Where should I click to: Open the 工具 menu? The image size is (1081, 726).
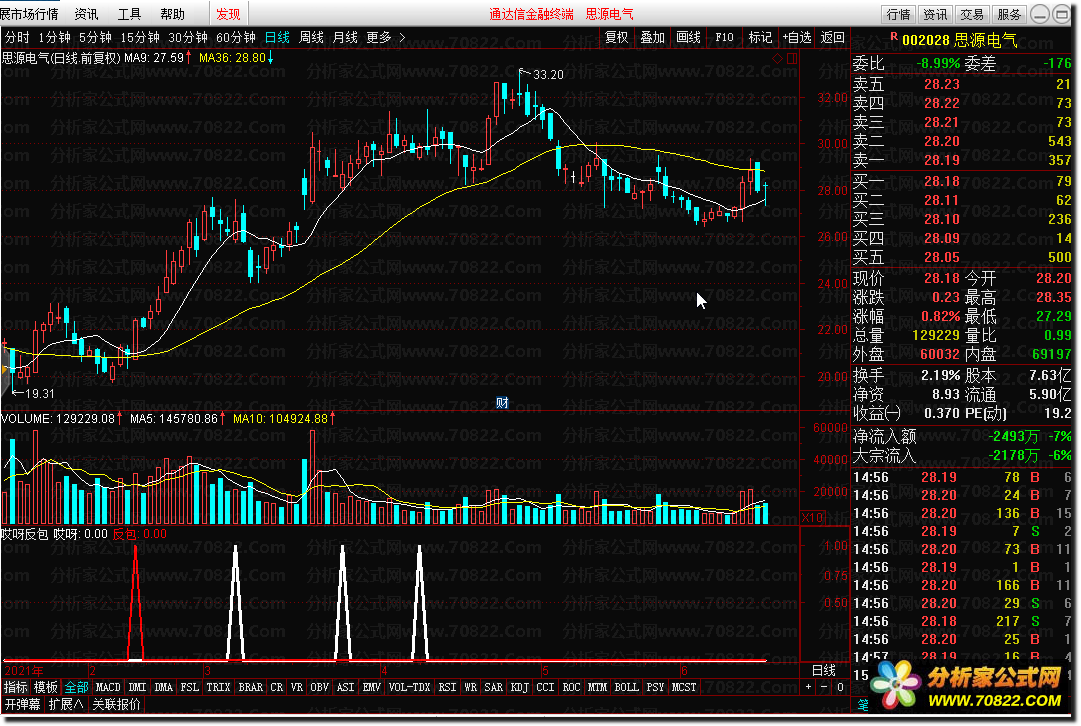coord(129,14)
